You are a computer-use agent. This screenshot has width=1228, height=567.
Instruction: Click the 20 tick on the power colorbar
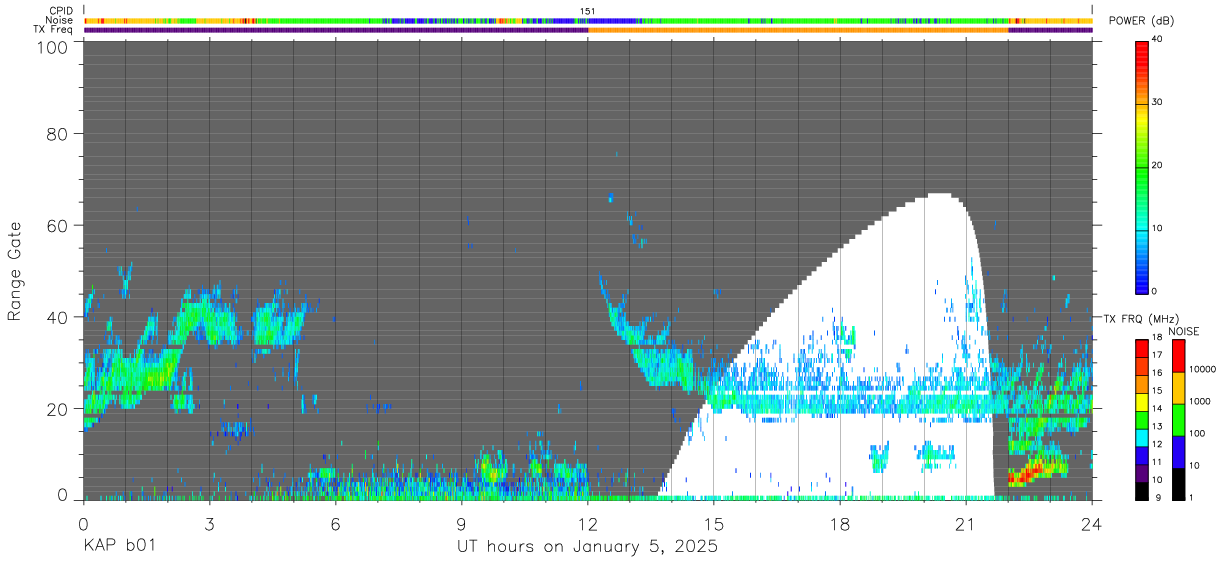point(1156,166)
